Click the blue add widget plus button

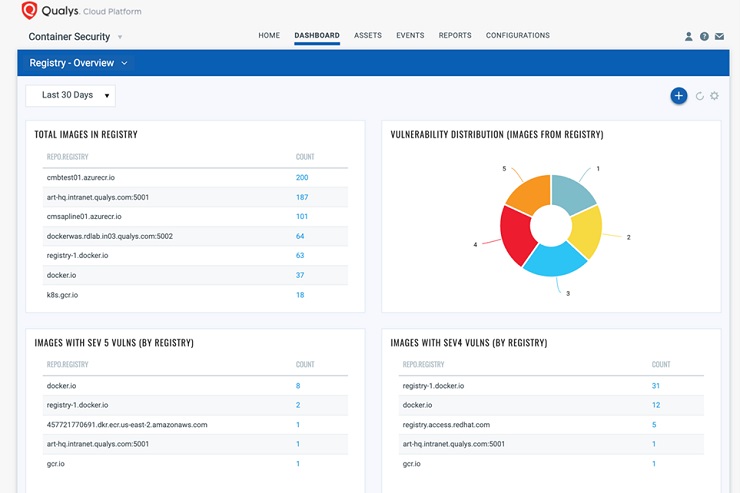coord(678,96)
